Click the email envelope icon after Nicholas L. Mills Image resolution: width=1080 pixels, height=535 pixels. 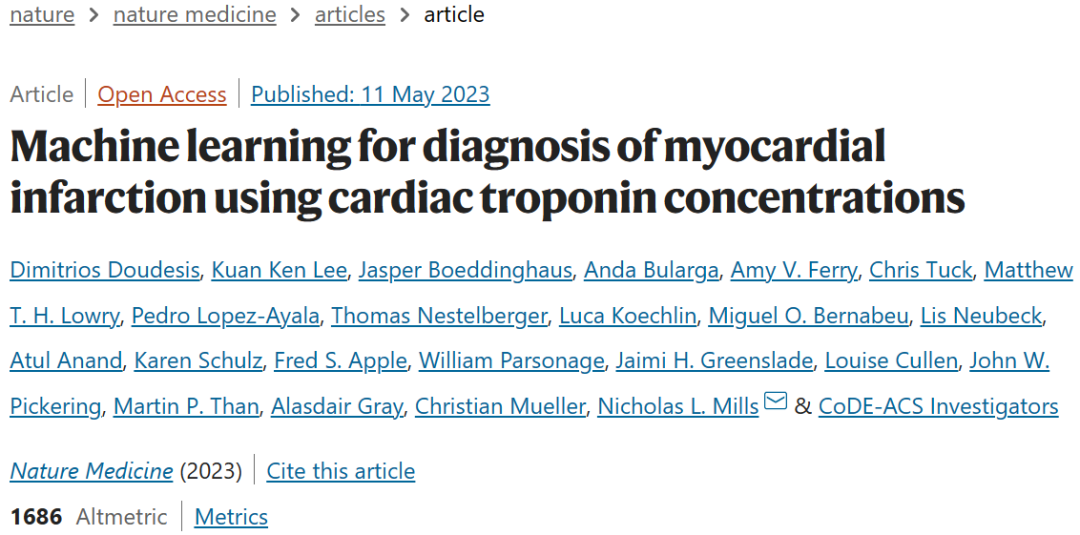tap(775, 402)
